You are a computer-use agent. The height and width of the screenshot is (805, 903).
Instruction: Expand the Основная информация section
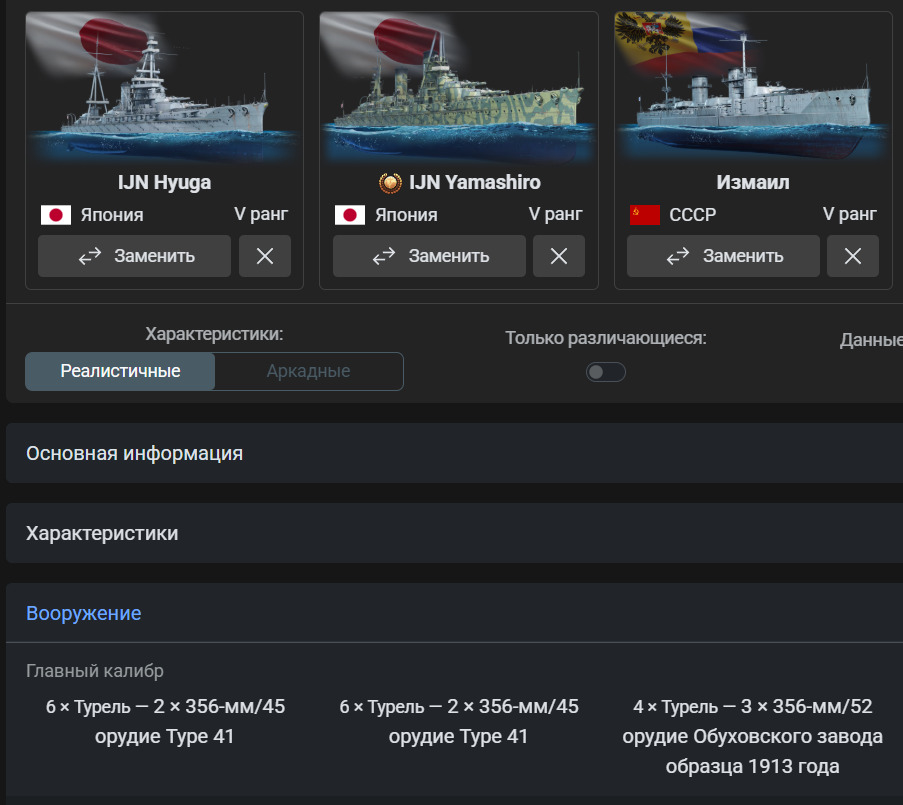coord(134,453)
